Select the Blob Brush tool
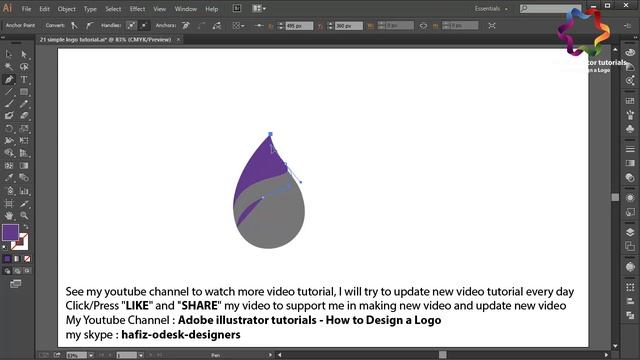 9,116
